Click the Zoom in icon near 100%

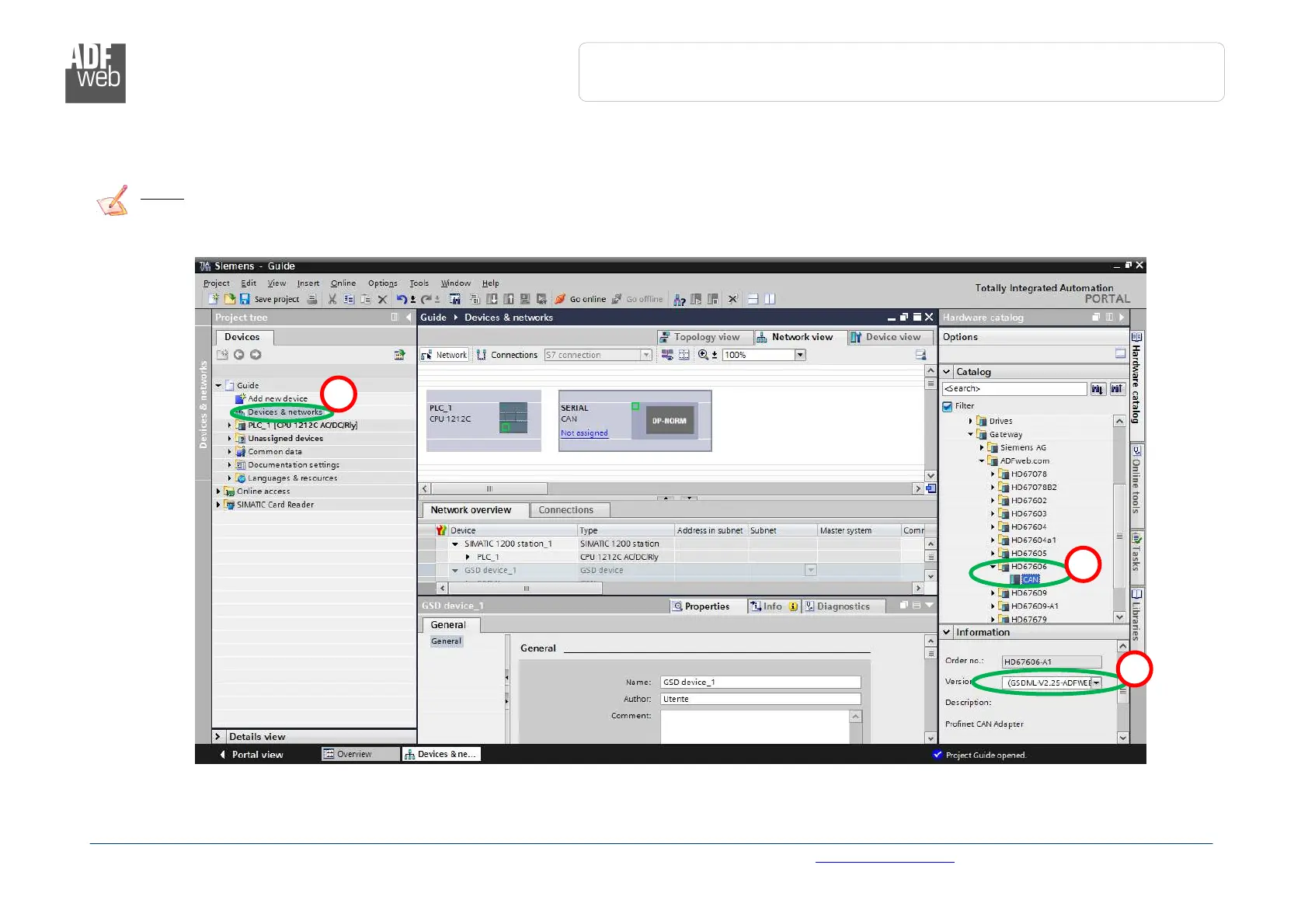coord(703,355)
